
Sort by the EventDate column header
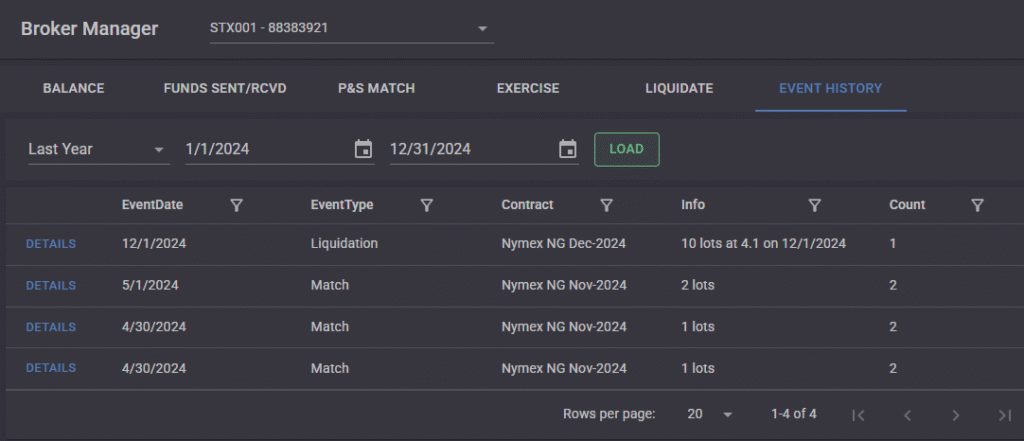[x=152, y=205]
